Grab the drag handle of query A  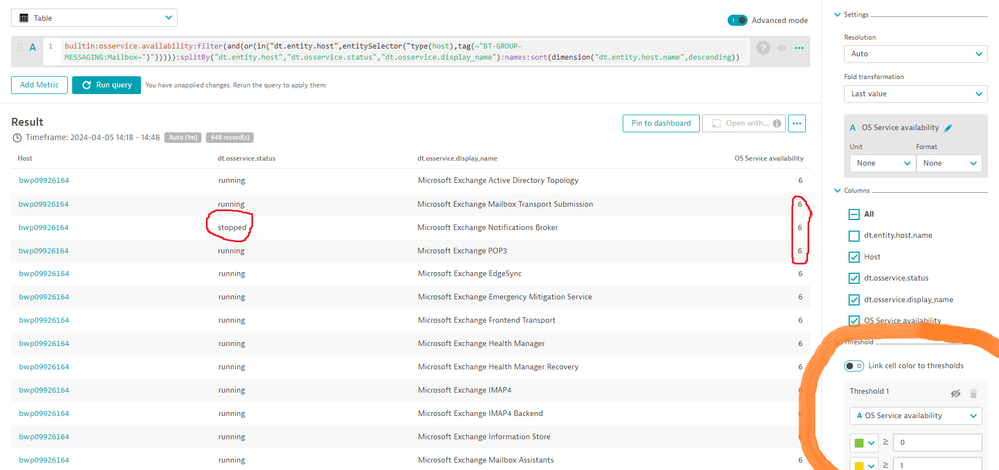point(20,47)
